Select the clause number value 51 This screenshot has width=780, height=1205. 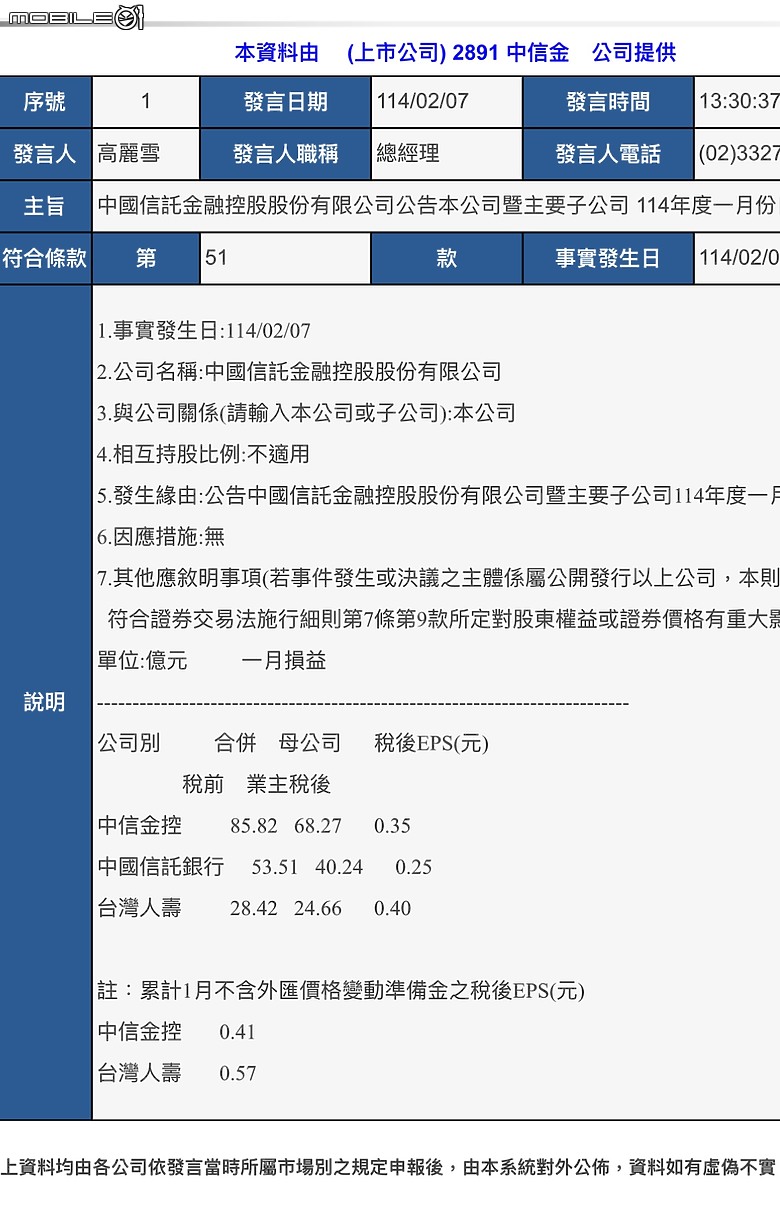216,258
